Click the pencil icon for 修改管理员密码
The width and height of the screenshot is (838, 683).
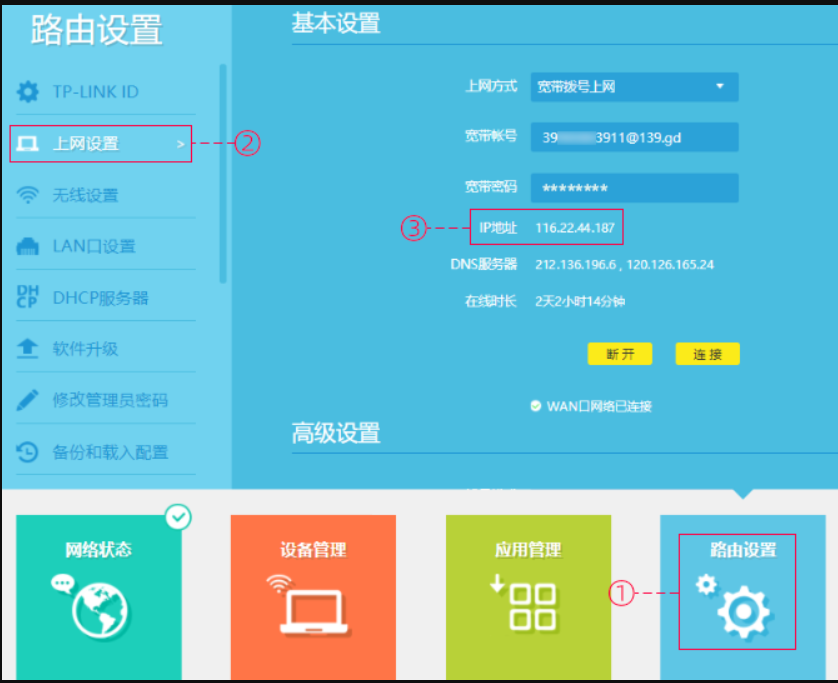tap(27, 400)
